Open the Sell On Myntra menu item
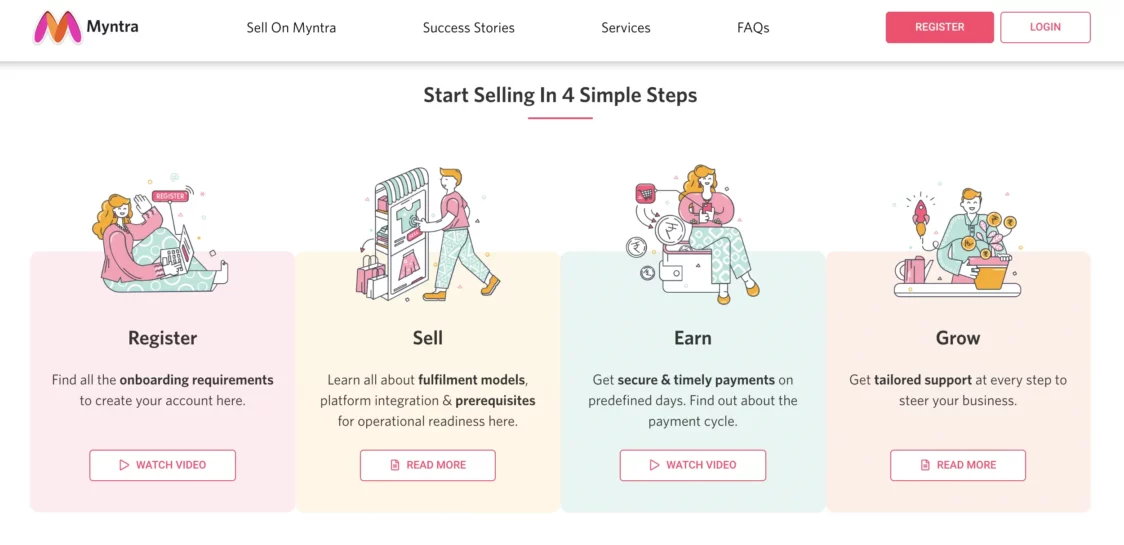The width and height of the screenshot is (1124, 545). [291, 28]
